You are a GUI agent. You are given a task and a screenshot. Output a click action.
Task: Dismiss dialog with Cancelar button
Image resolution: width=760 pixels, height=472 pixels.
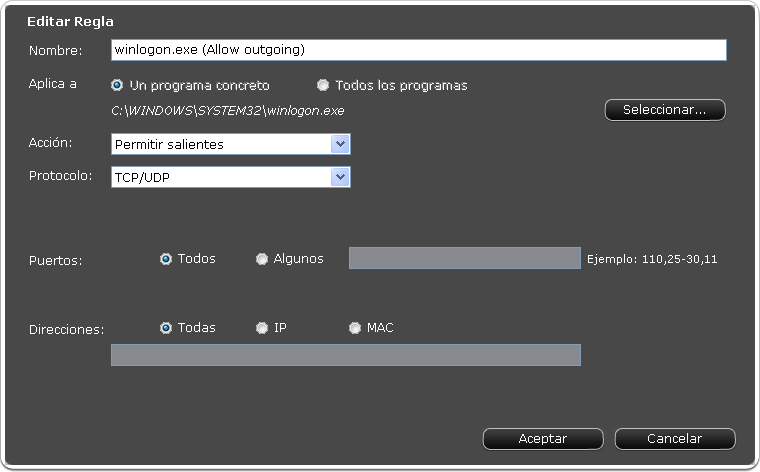coord(675,439)
